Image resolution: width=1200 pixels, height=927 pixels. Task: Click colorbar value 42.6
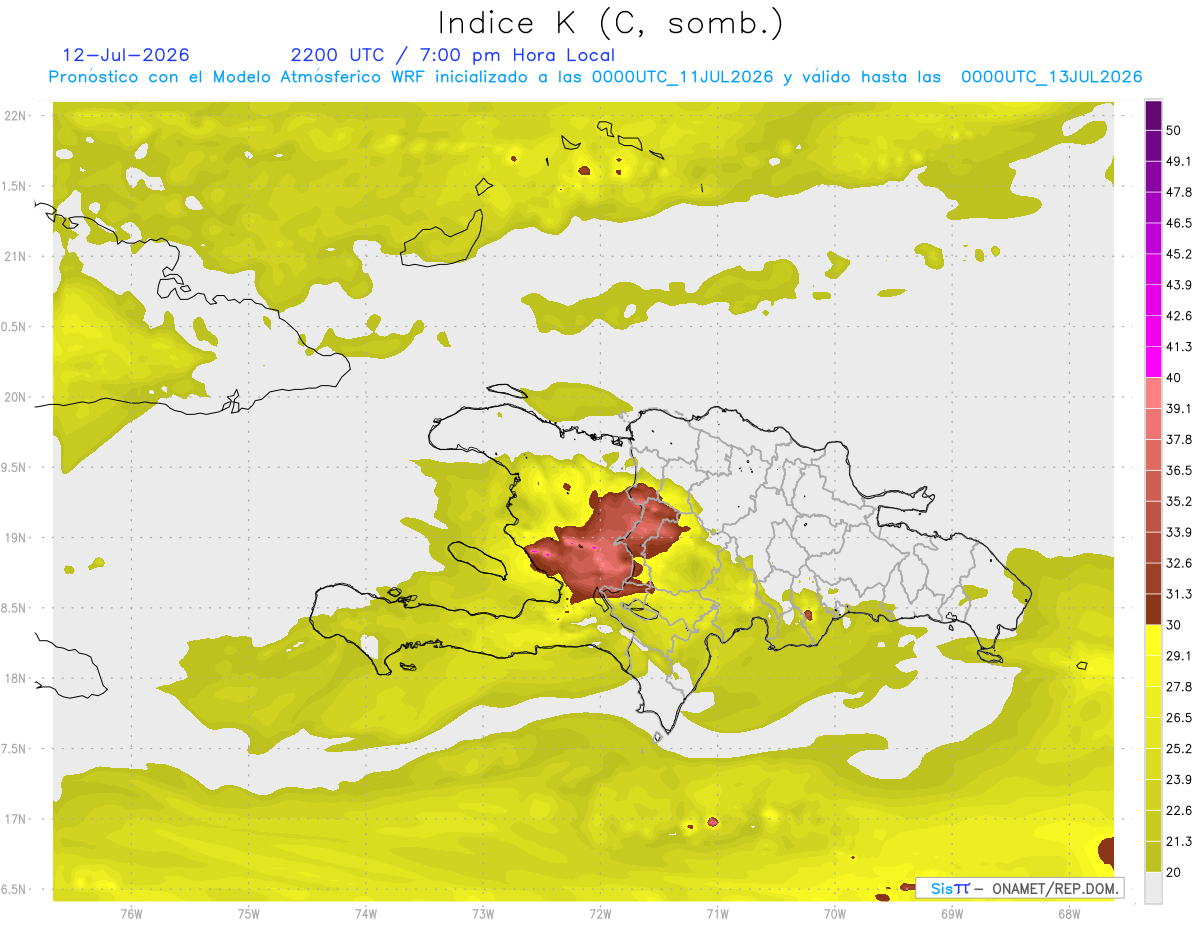pos(1179,316)
